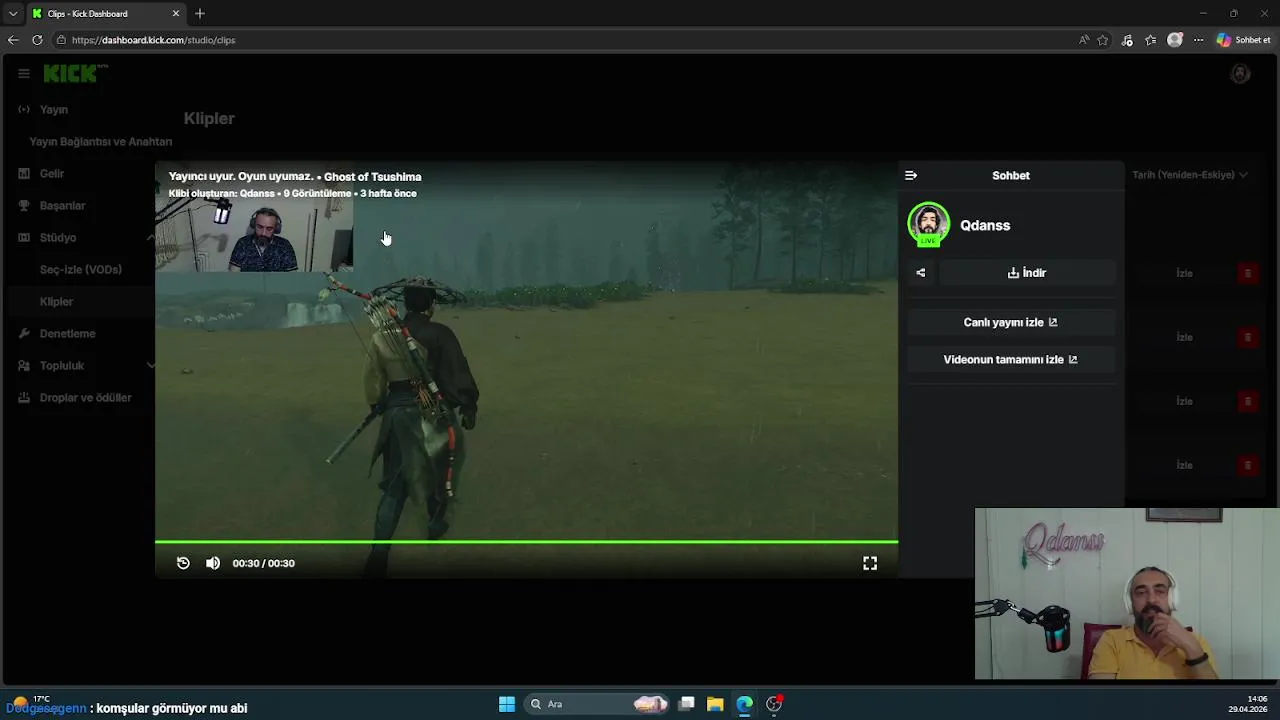This screenshot has width=1280, height=720.
Task: Open the Favorites list icon
Action: 1151,40
